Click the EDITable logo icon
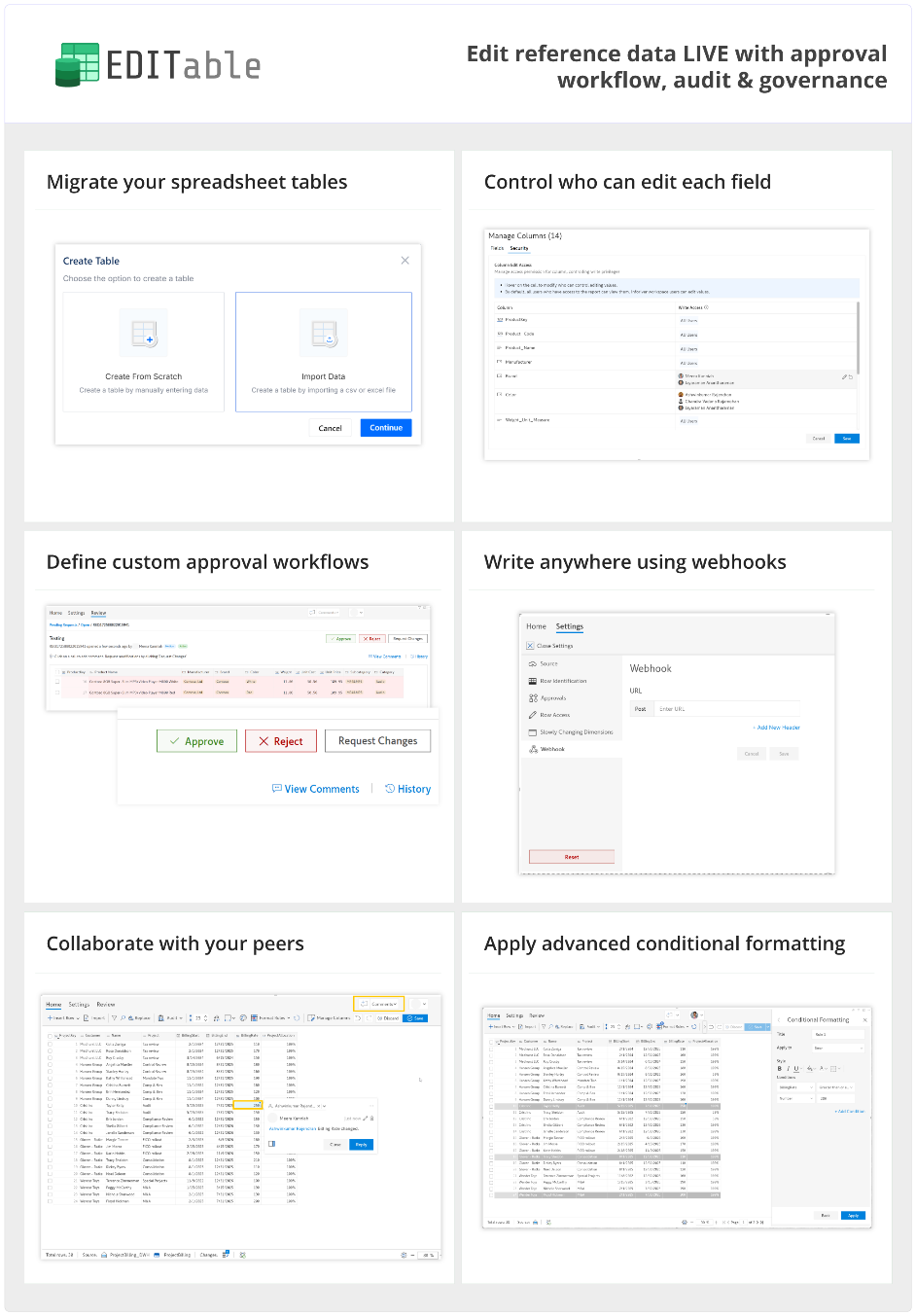The image size is (916, 1316). pos(78,65)
